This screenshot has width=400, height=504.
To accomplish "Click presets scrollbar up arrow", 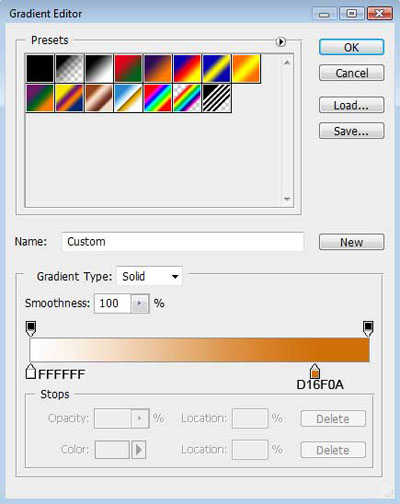I will (x=287, y=63).
